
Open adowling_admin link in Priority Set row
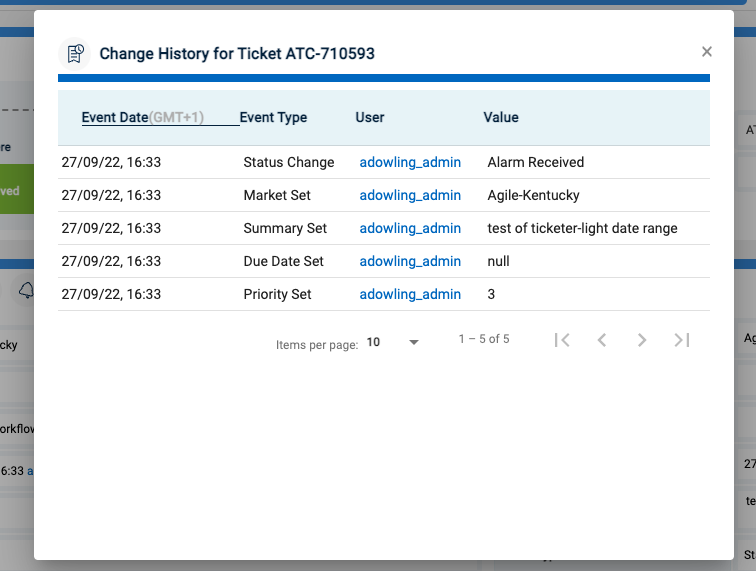410,294
